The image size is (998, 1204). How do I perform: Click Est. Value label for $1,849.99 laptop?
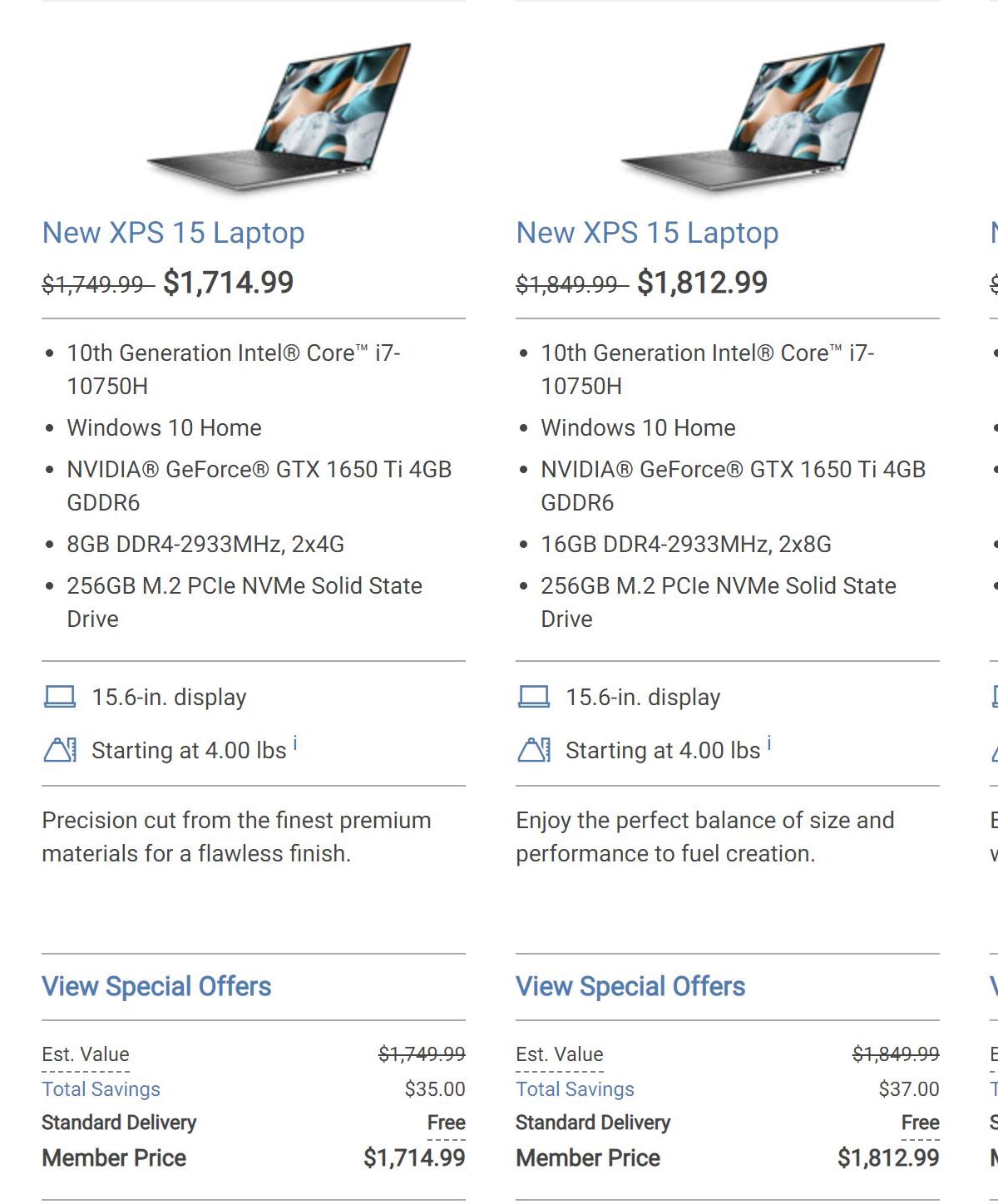[x=560, y=1054]
